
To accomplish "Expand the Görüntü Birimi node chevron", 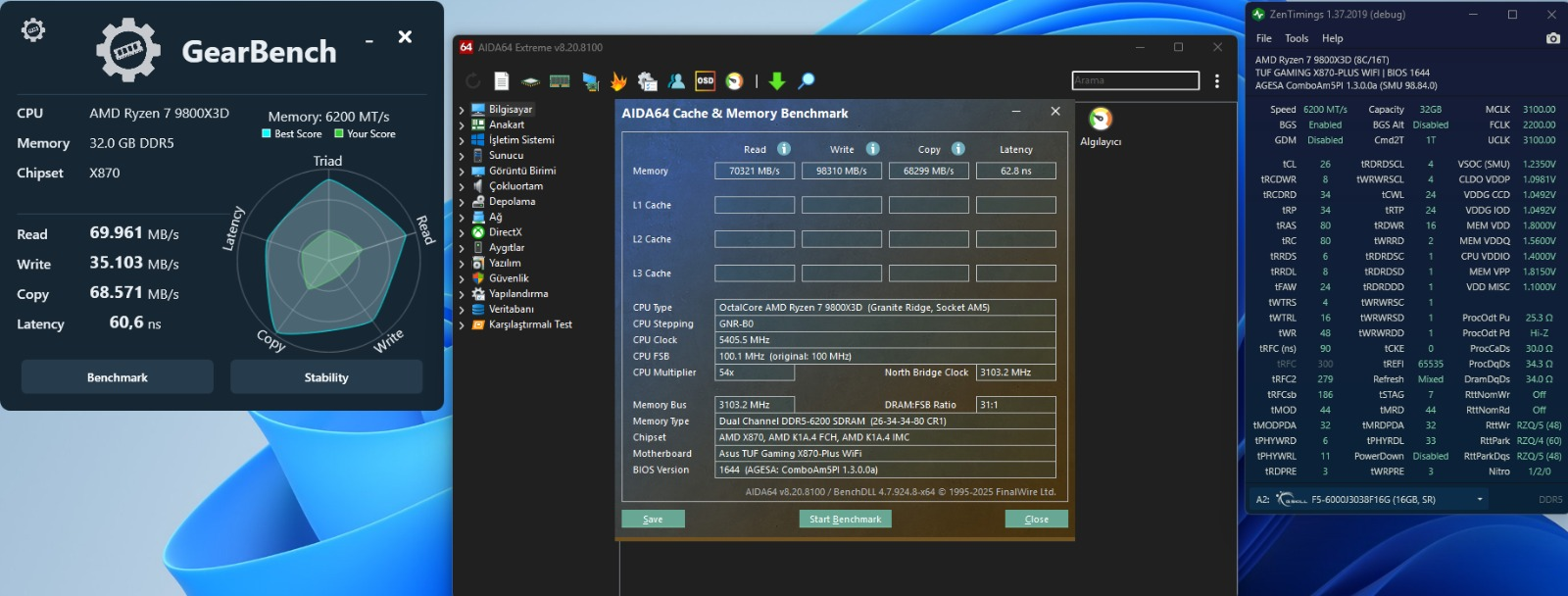I will point(462,172).
